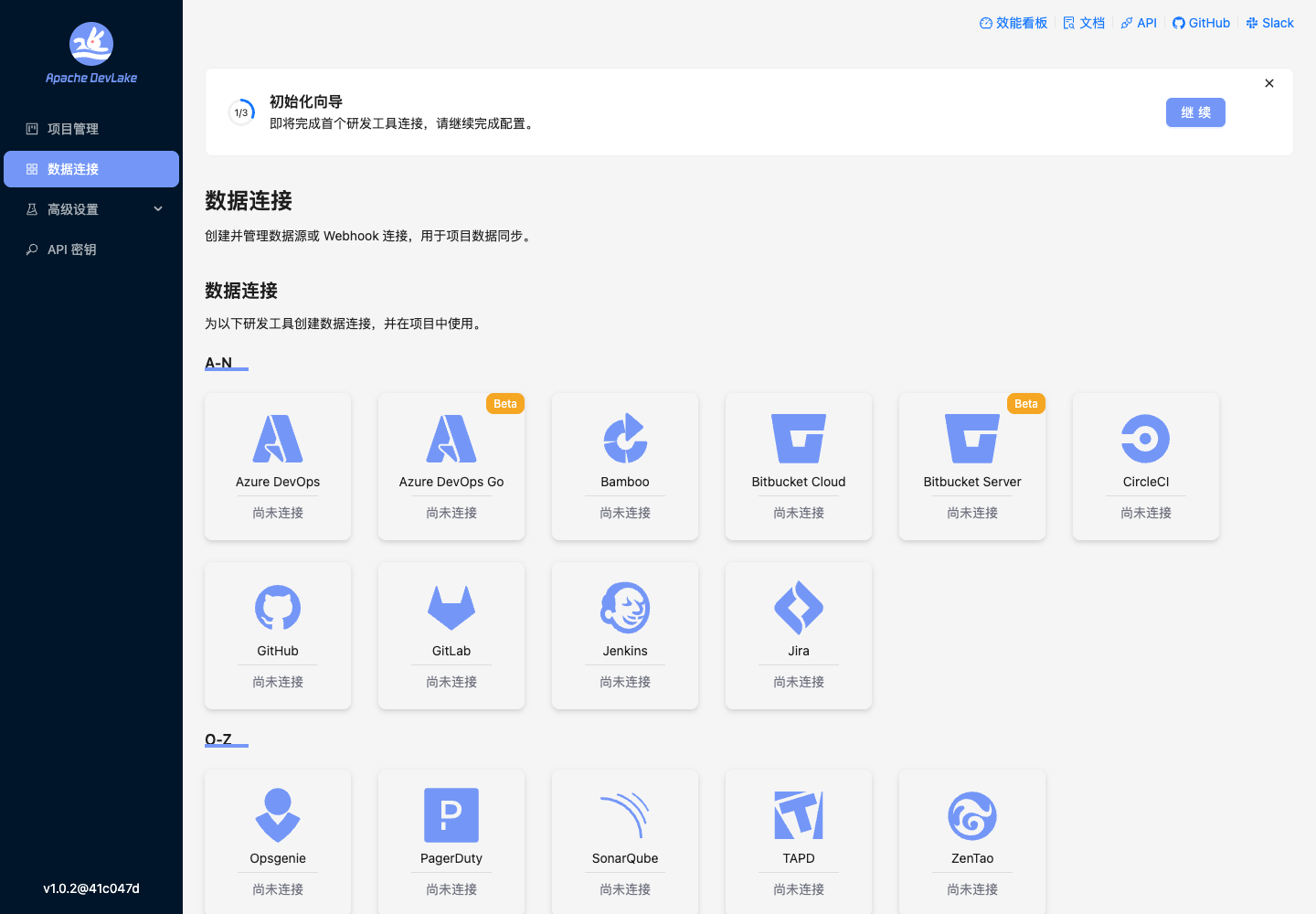Click version text v1.0.2@41c047d
1316x914 pixels.
[x=91, y=888]
